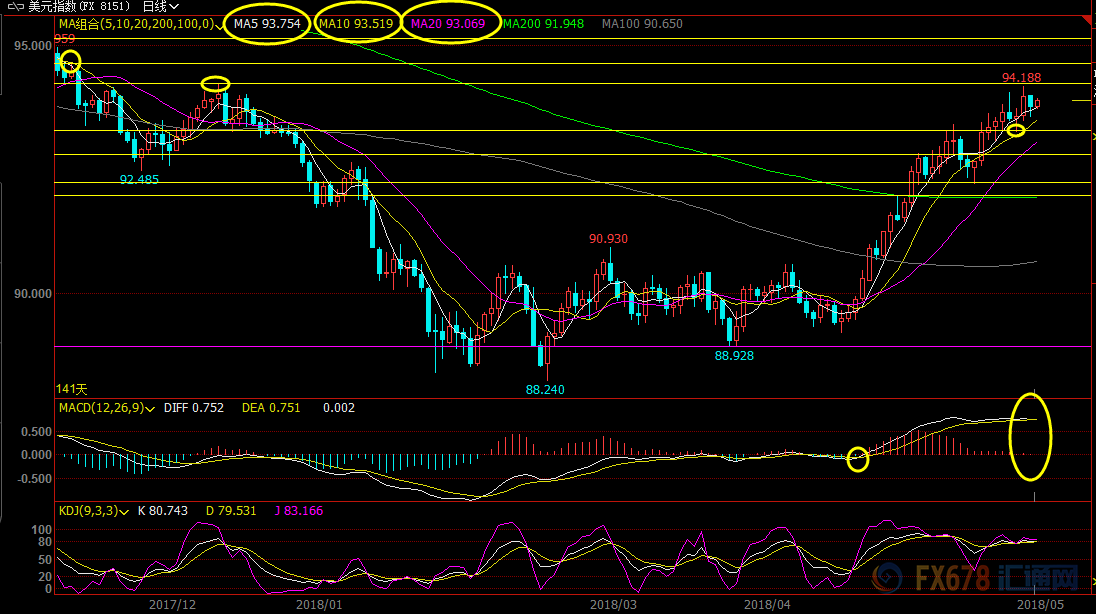Click the 88.240 low price marker

point(545,390)
